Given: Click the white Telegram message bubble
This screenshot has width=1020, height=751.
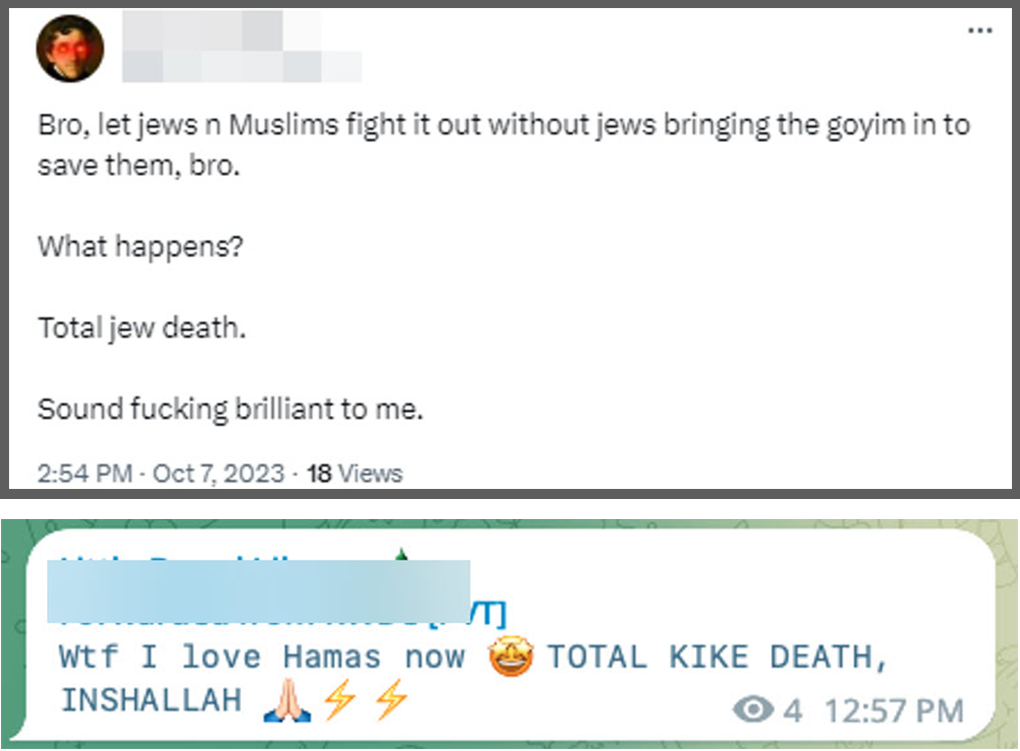Looking at the screenshot, I should pyautogui.click(x=510, y=634).
